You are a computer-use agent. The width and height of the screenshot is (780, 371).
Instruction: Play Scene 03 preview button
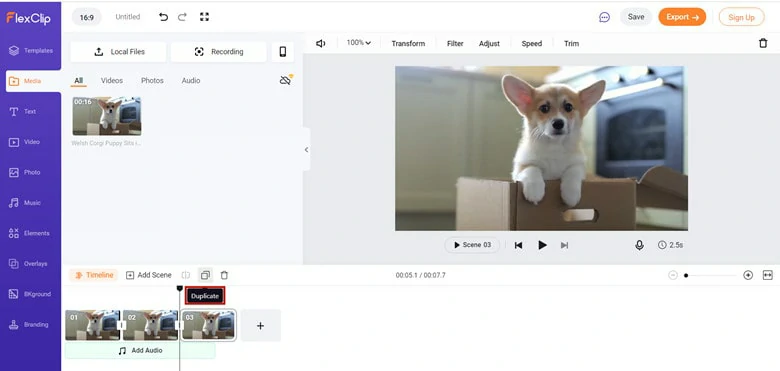(472, 245)
